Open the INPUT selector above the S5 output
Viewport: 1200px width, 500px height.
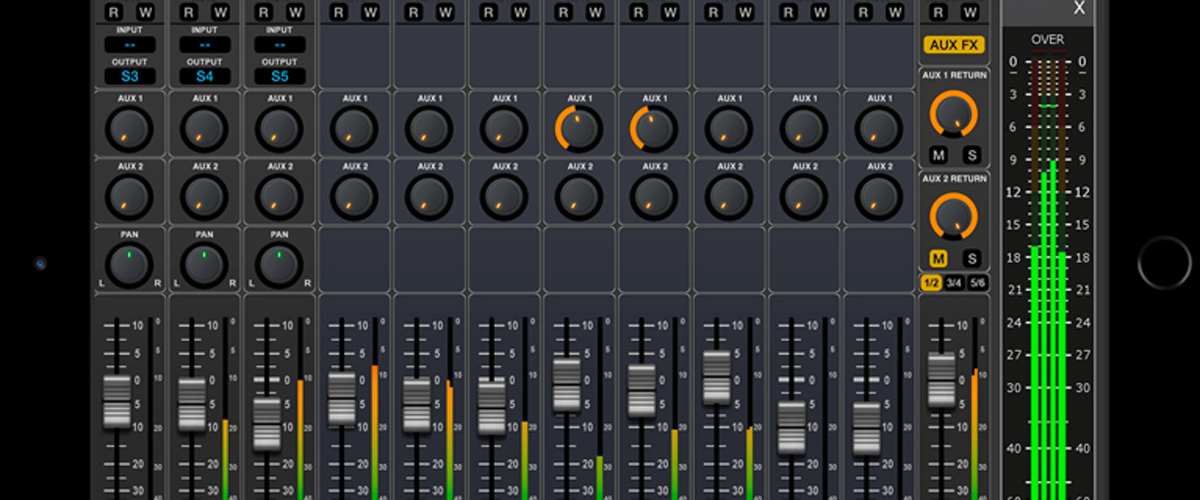pos(280,45)
